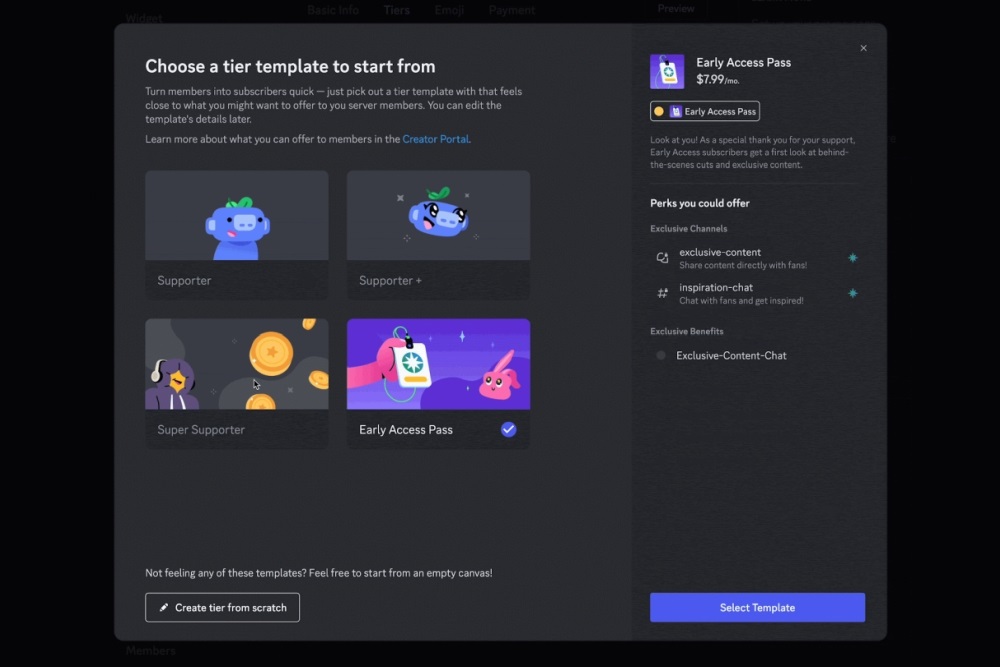This screenshot has height=667, width=1000.
Task: Click the sparkle icon next to inspiration-chat
Action: click(x=853, y=293)
